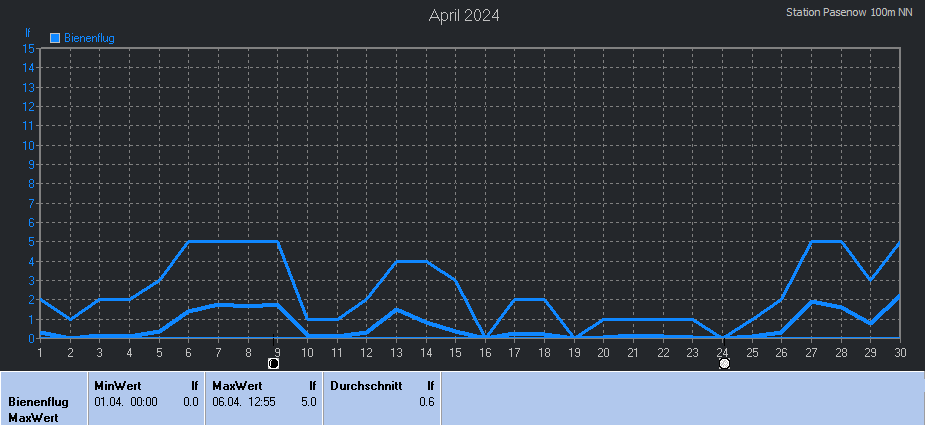Screen dimensions: 925x425
Task: Click the Durchschnitt column header
Action: point(366,386)
